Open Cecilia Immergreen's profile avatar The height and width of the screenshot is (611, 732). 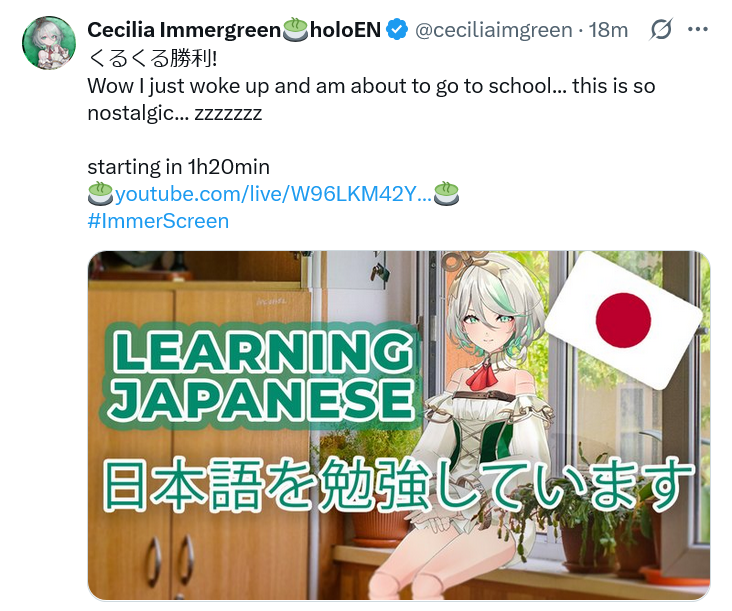click(49, 43)
